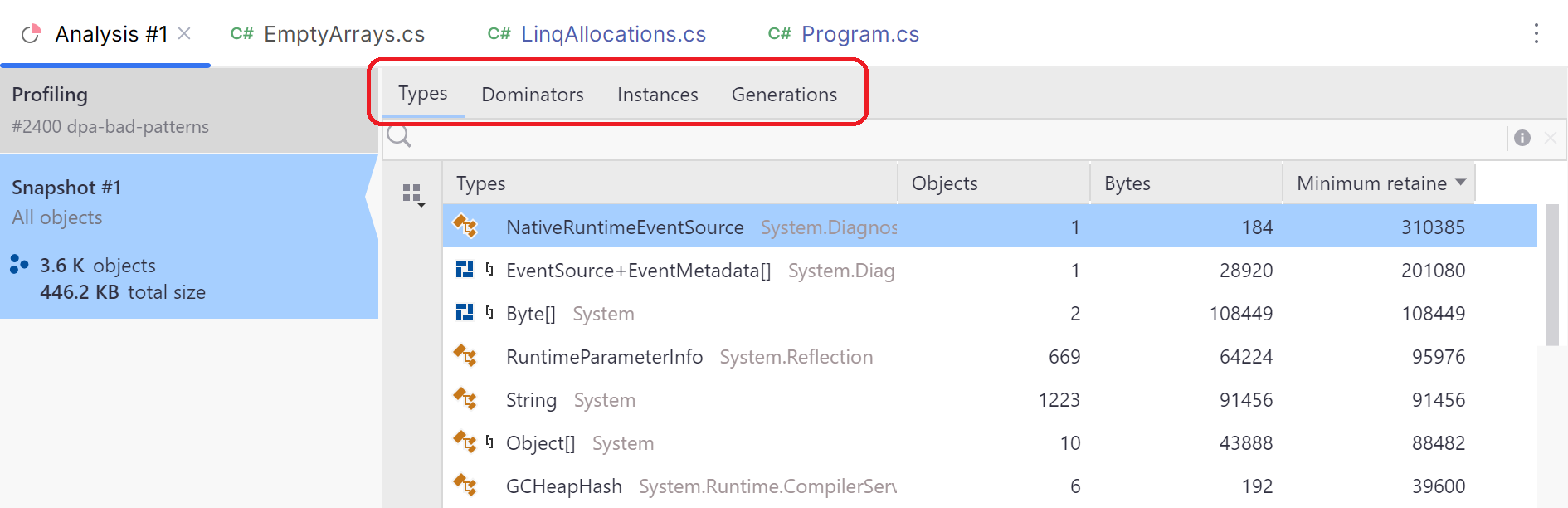The height and width of the screenshot is (508, 1568).
Task: Open the Instances tab
Action: tap(656, 95)
